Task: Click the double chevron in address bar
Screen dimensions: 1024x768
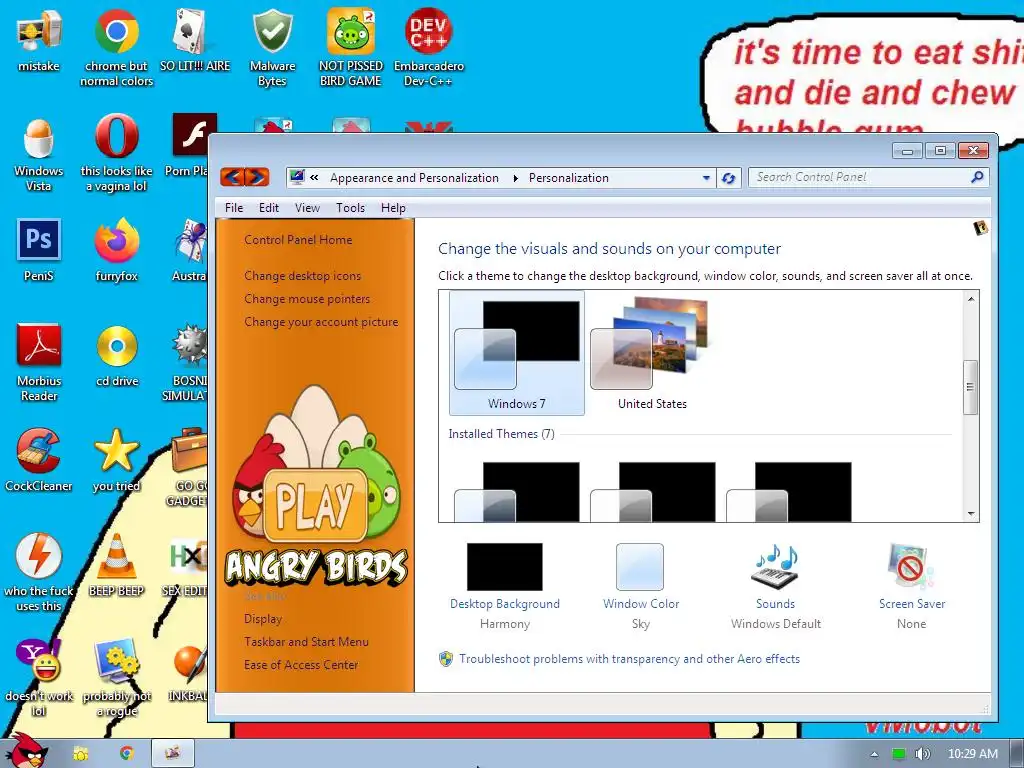Action: click(x=315, y=178)
